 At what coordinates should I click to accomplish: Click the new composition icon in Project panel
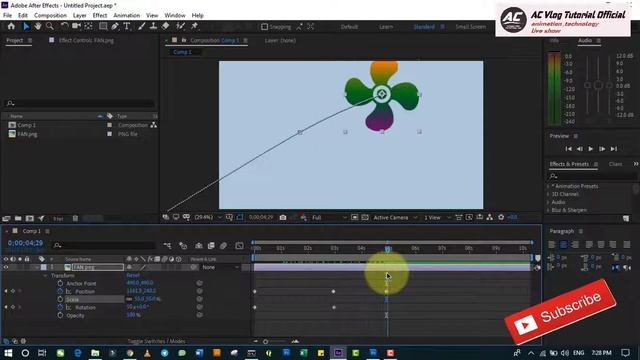(29, 219)
